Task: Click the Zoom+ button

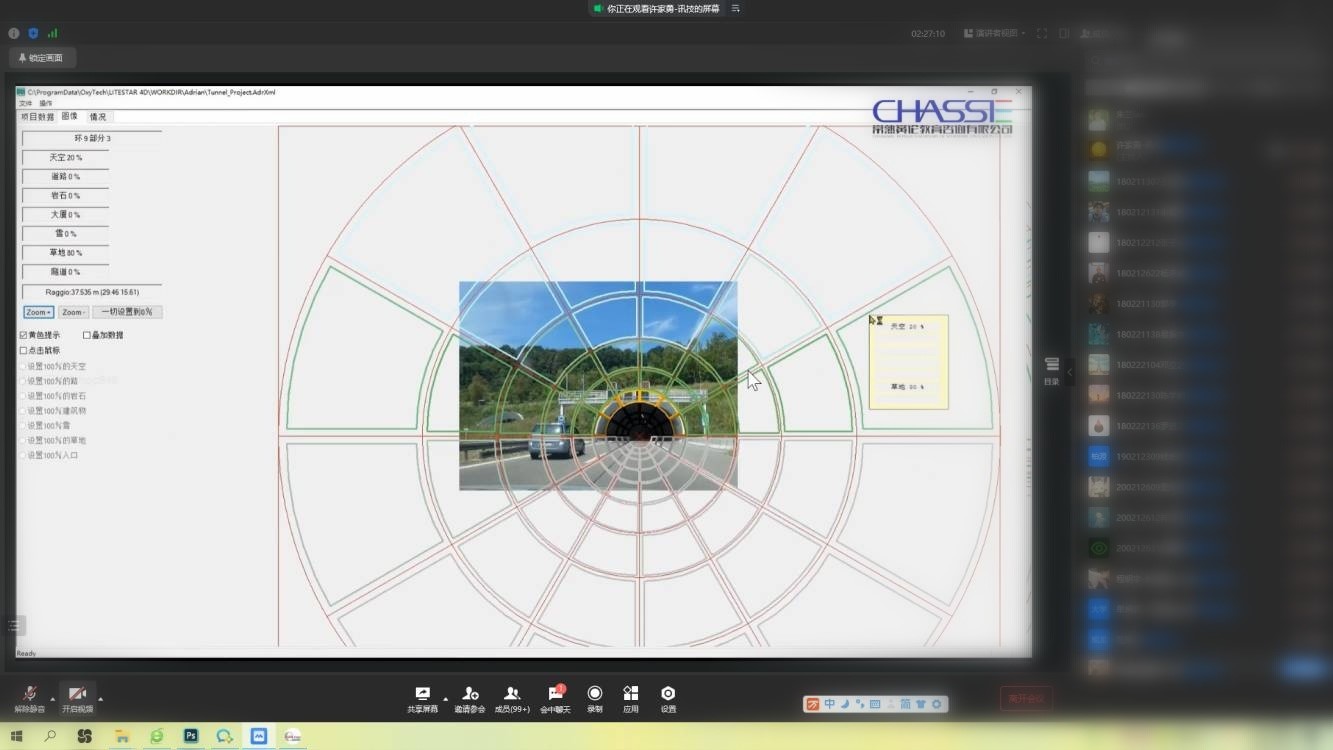Action: coord(38,312)
